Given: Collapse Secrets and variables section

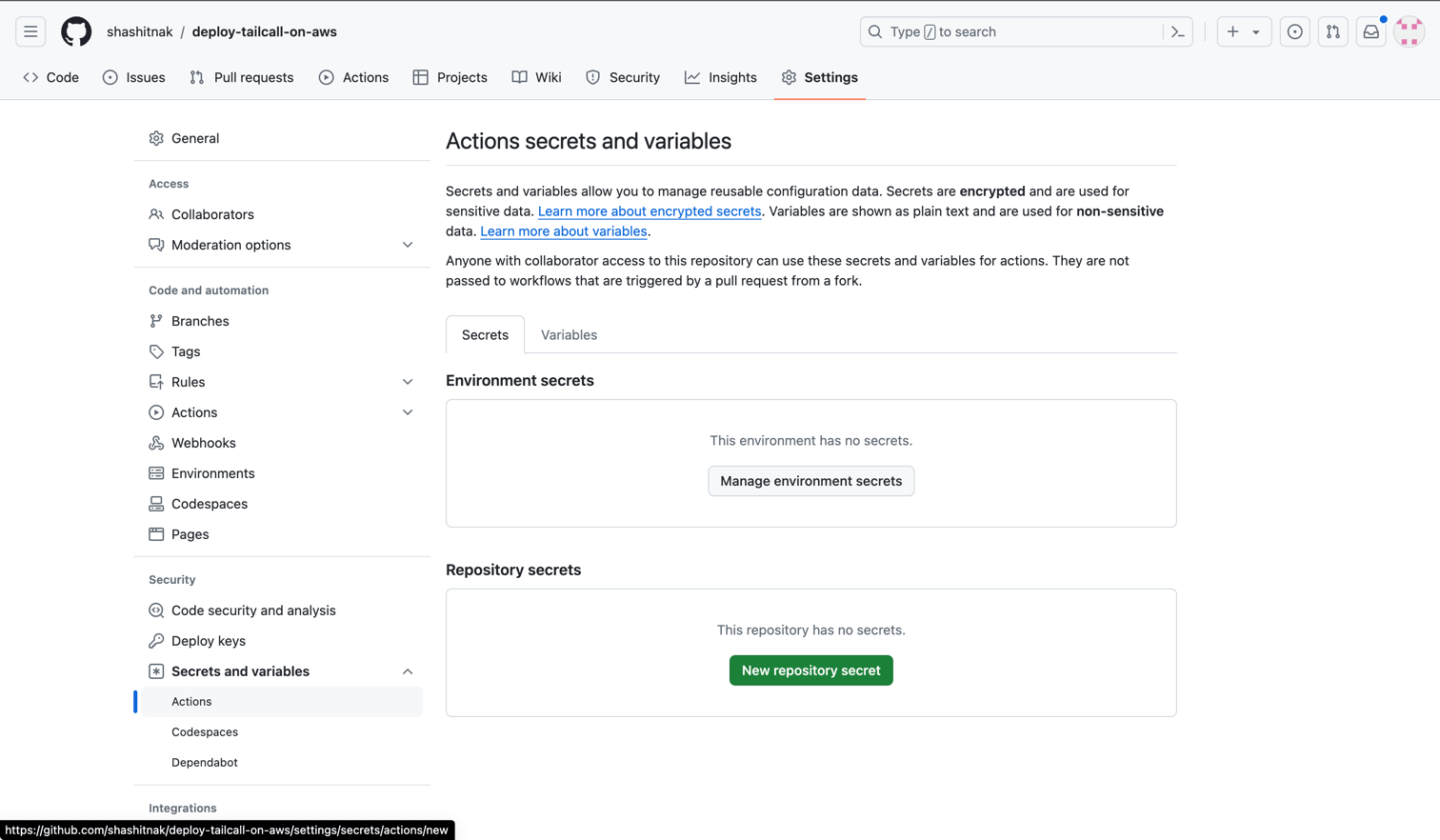Looking at the screenshot, I should pyautogui.click(x=407, y=671).
